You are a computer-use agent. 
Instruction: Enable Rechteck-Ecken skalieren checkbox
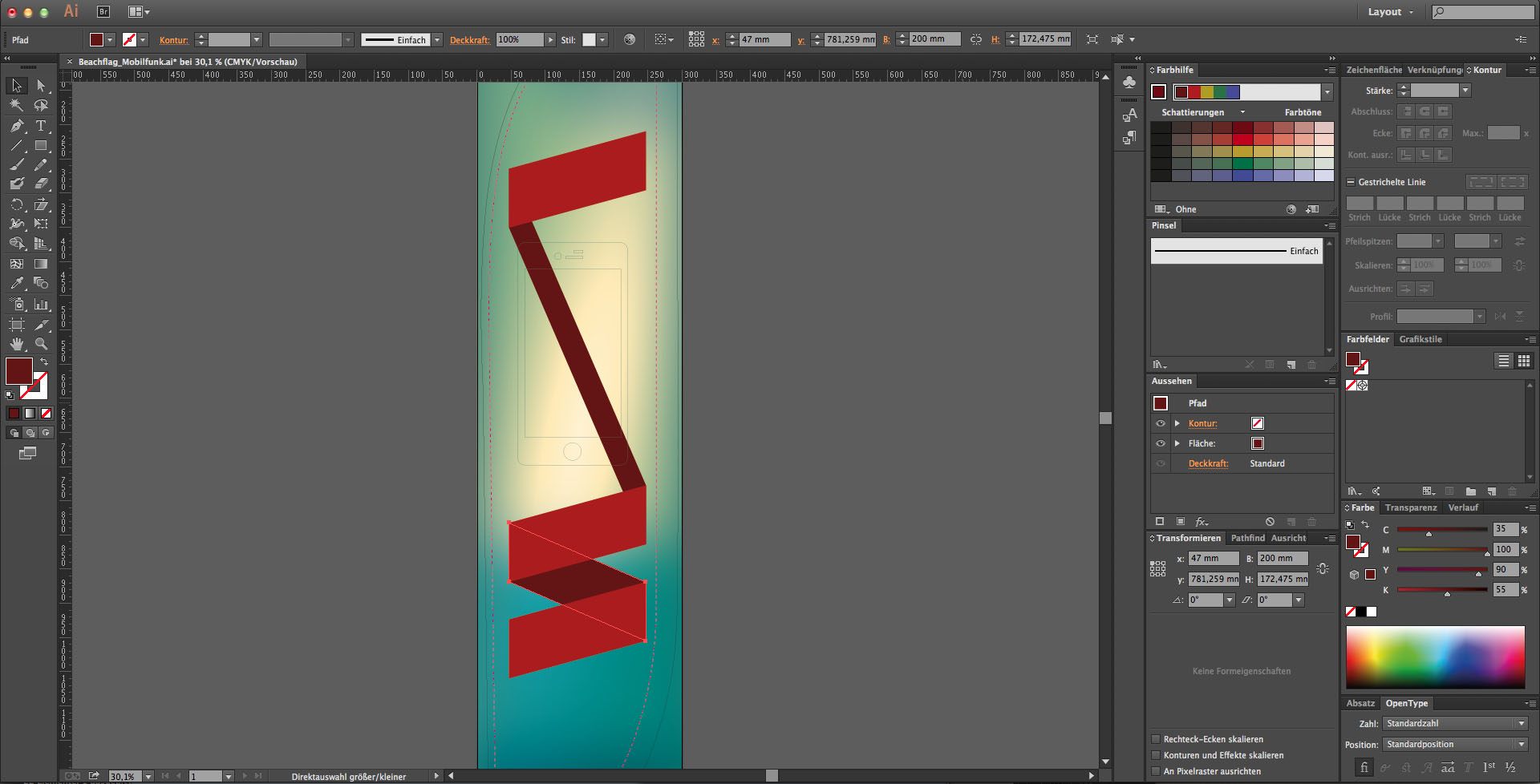(x=1156, y=739)
